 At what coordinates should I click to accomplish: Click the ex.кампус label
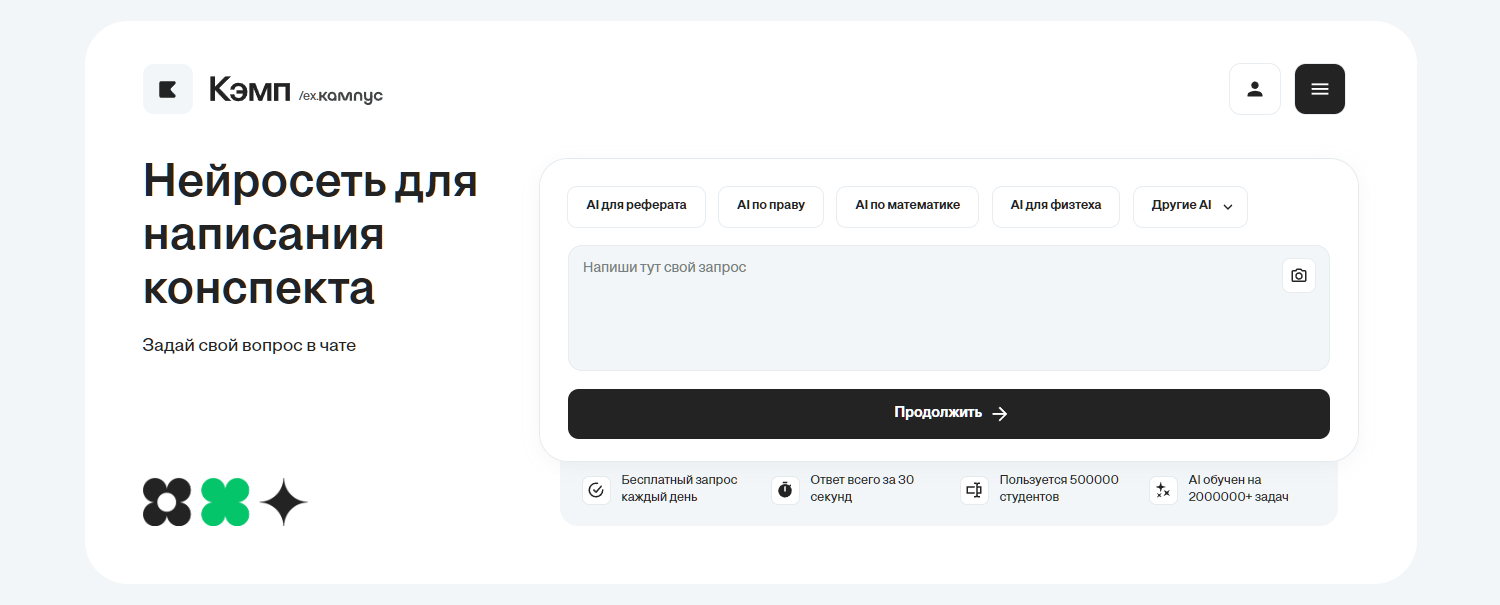click(x=341, y=96)
